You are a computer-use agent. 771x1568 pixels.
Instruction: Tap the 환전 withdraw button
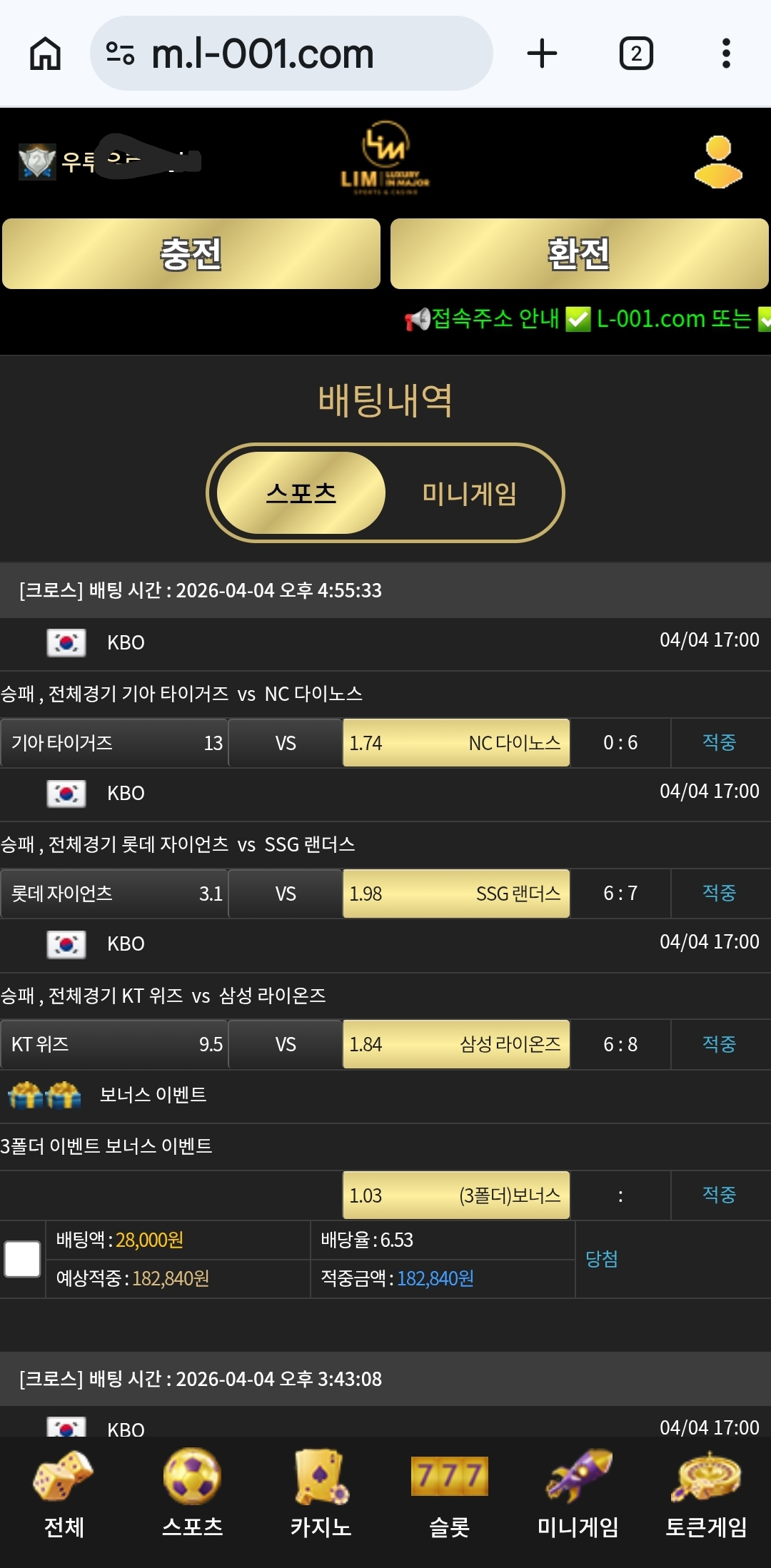(x=579, y=253)
